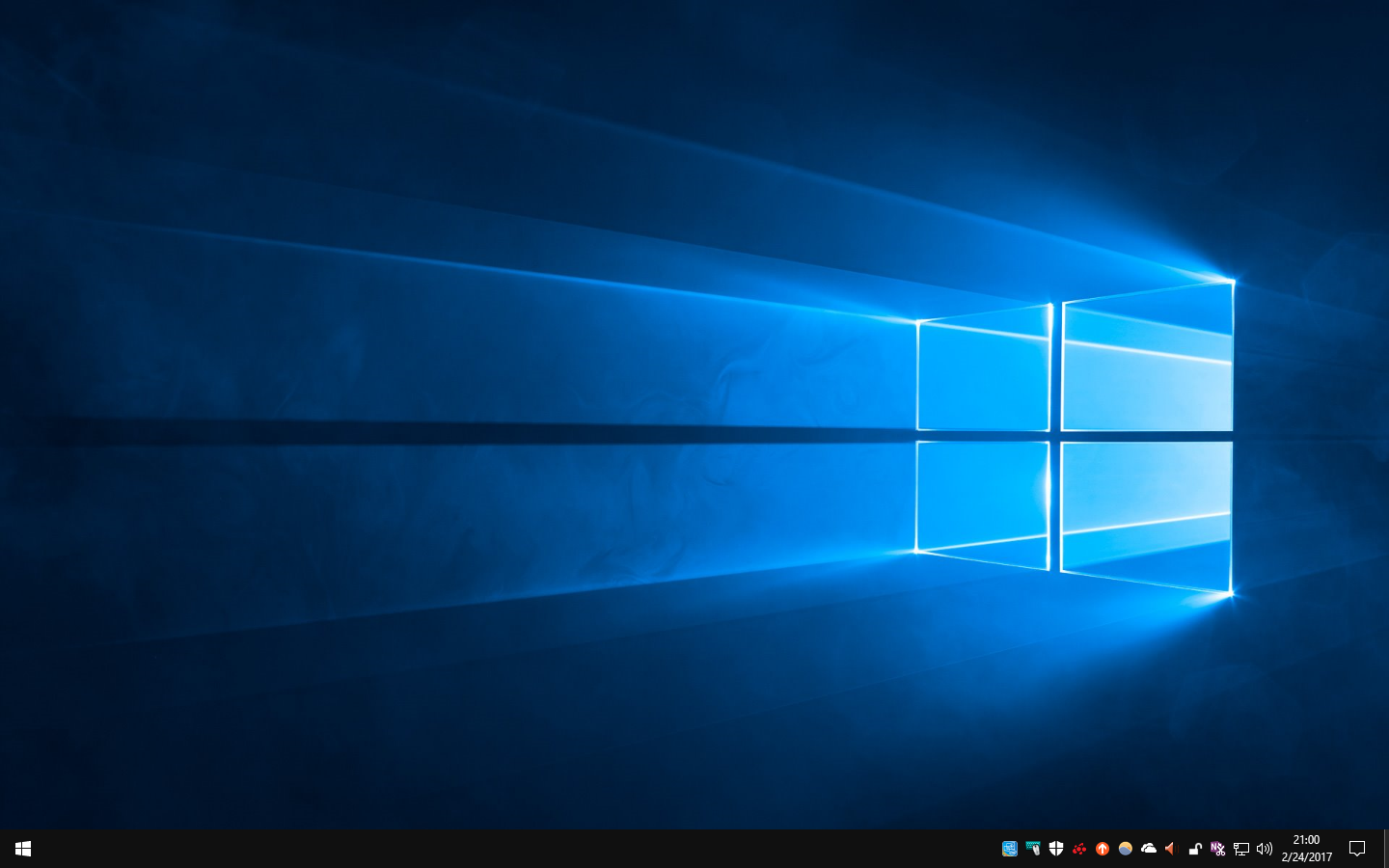The image size is (1389, 868).
Task: Open the OneNote clipping tool tray icon
Action: tap(1218, 849)
